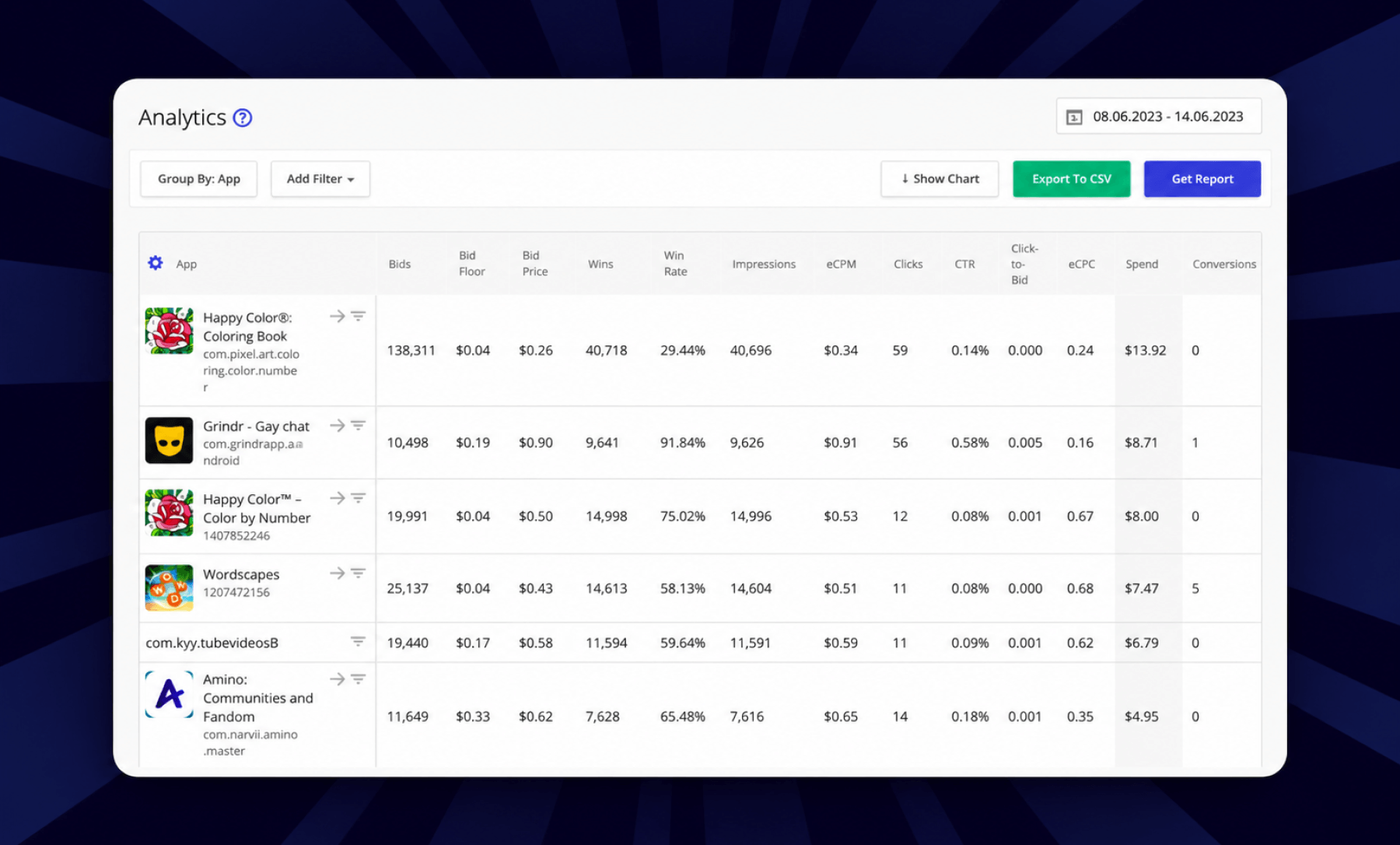Open the Group By: App selector

(198, 179)
